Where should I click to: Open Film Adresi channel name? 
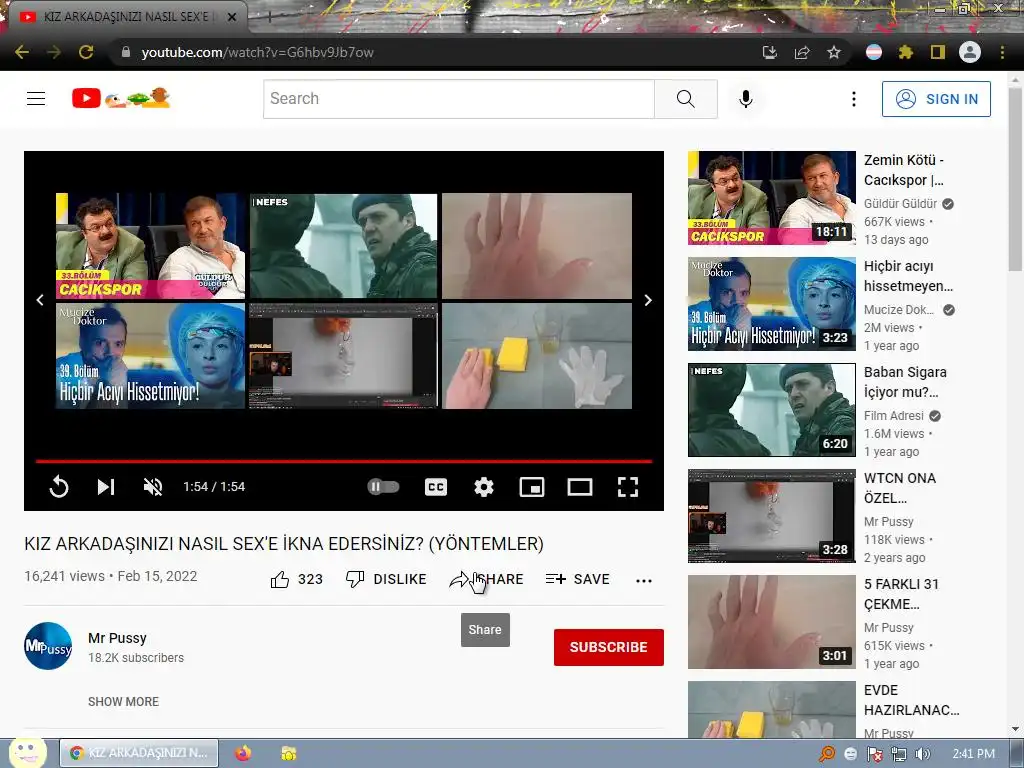click(x=894, y=416)
